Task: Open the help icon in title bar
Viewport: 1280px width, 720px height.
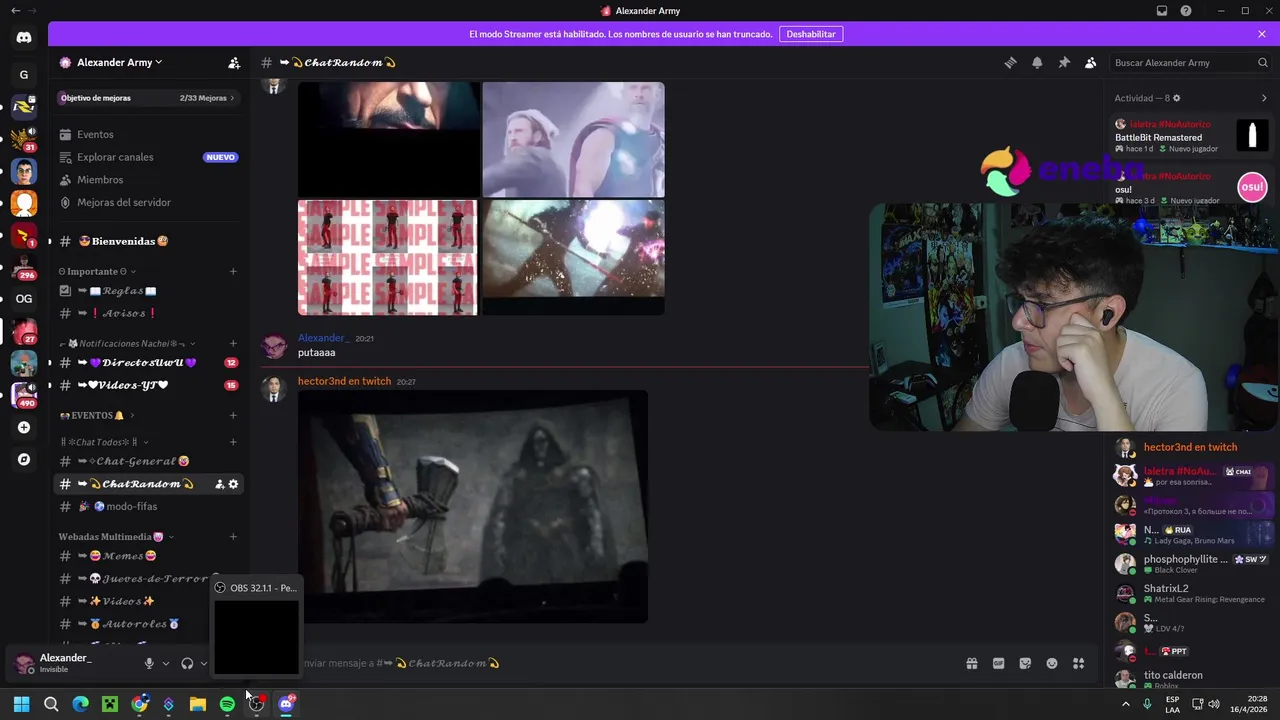Action: click(1186, 11)
